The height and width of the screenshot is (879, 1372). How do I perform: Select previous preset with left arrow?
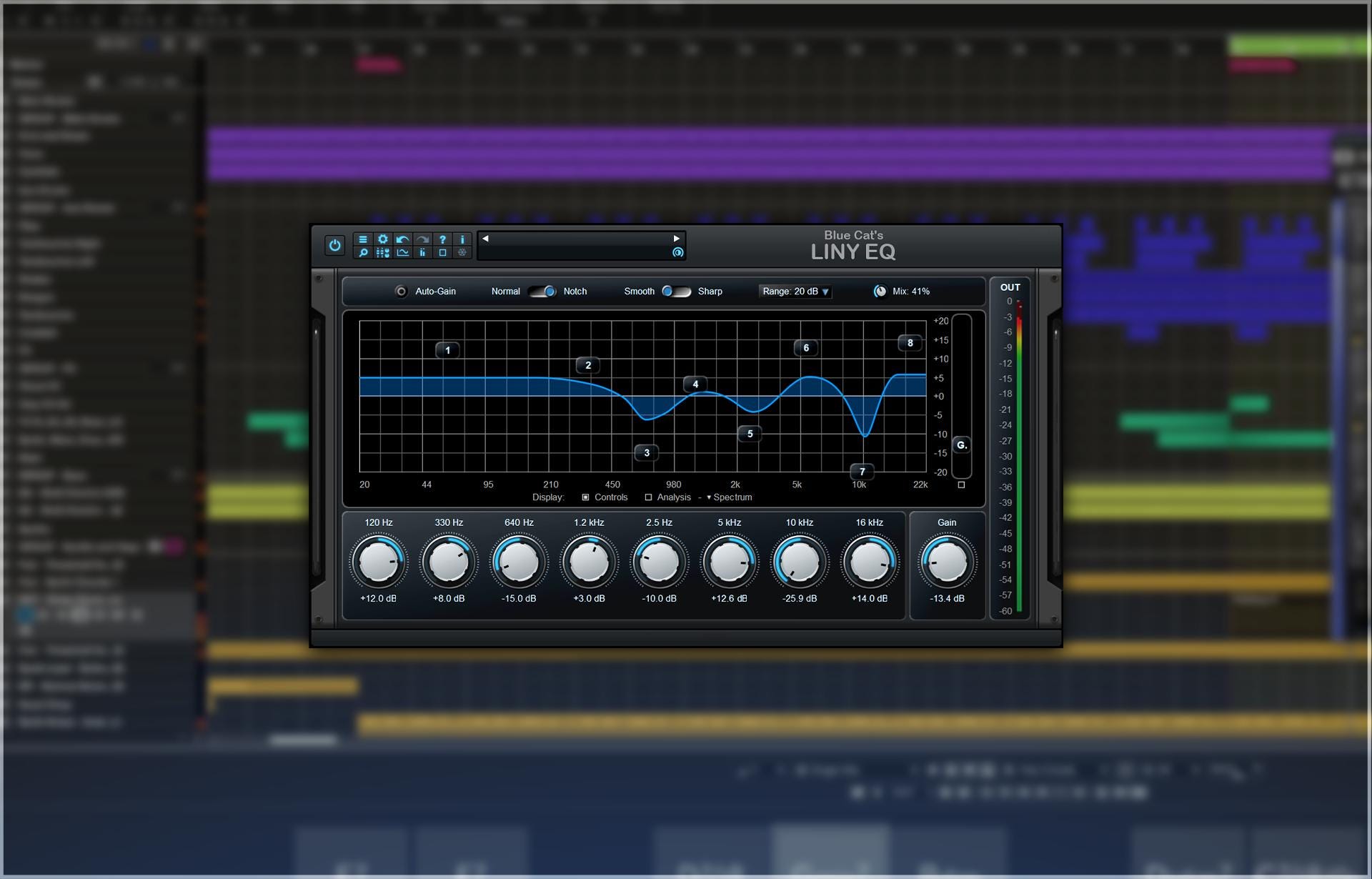click(x=486, y=239)
